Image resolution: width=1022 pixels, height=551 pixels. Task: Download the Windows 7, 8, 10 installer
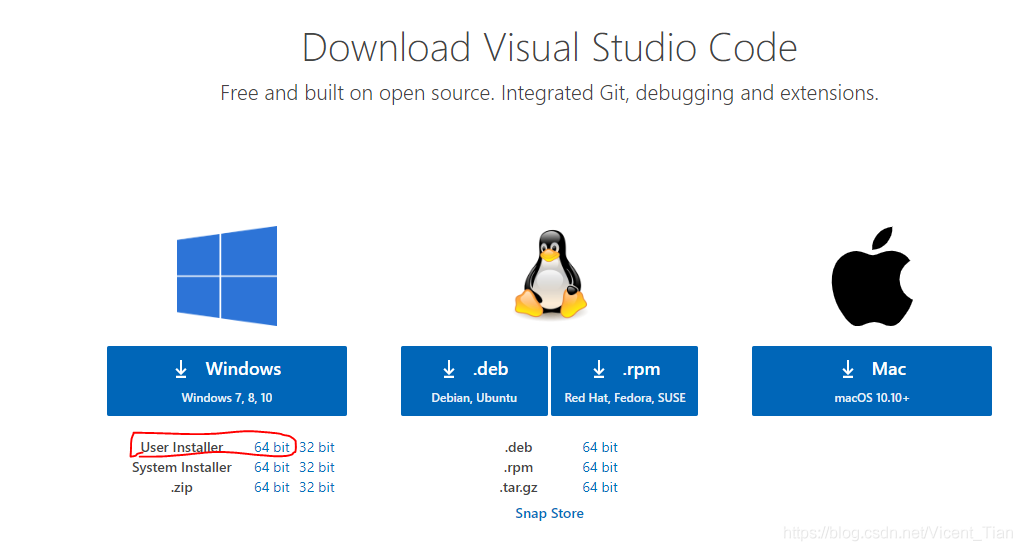[227, 381]
